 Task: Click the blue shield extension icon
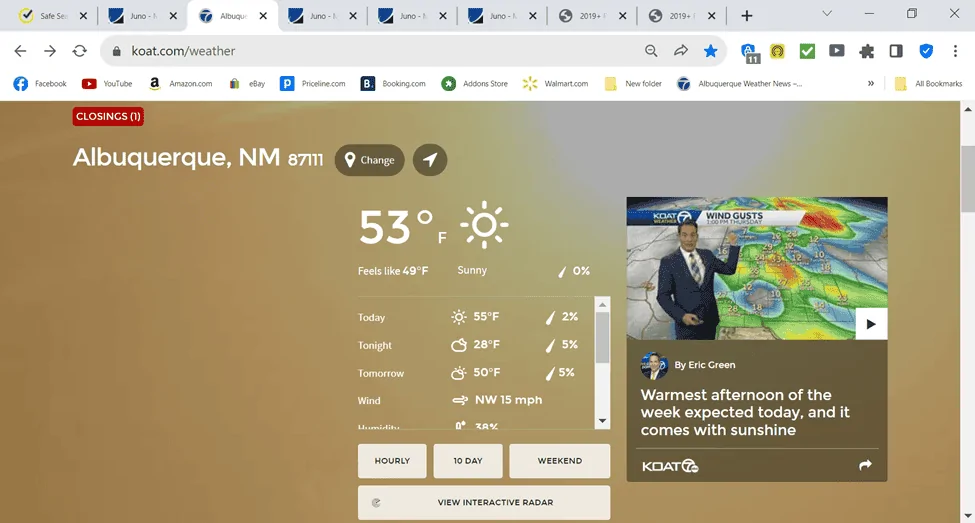tap(926, 51)
